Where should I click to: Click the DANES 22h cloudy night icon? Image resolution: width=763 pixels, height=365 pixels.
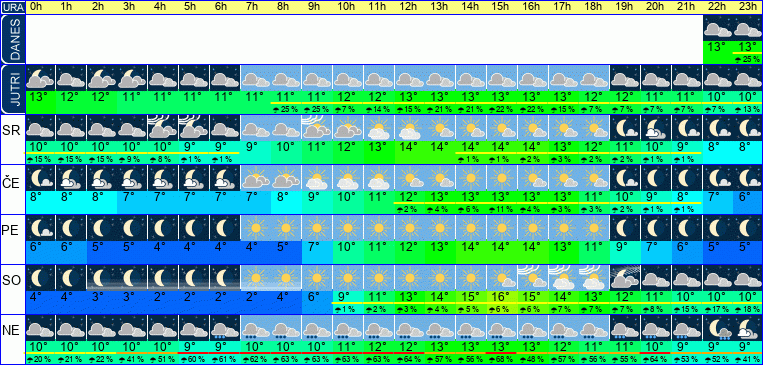pyautogui.click(x=718, y=28)
